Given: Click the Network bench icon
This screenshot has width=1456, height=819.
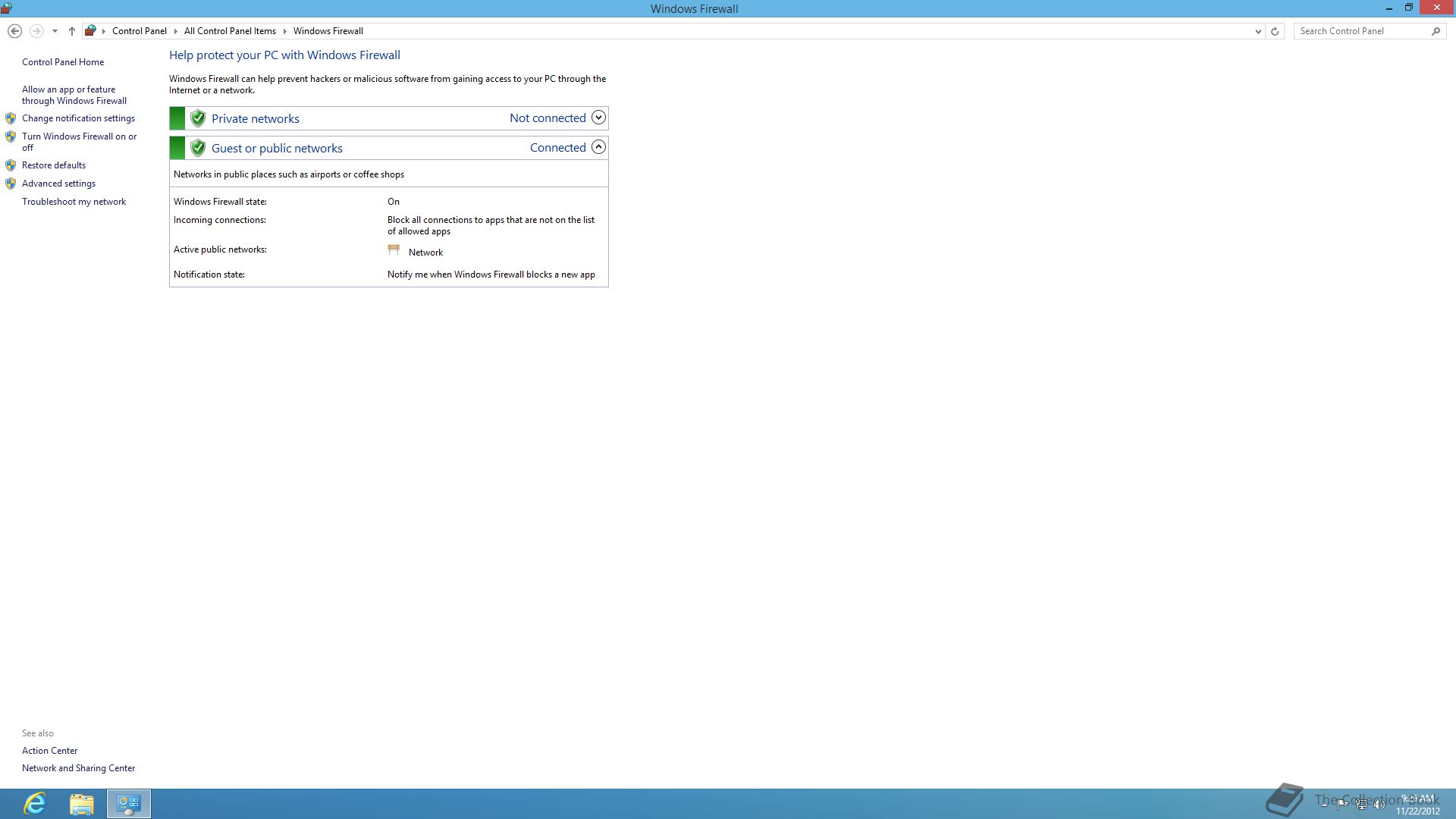Looking at the screenshot, I should [x=394, y=249].
